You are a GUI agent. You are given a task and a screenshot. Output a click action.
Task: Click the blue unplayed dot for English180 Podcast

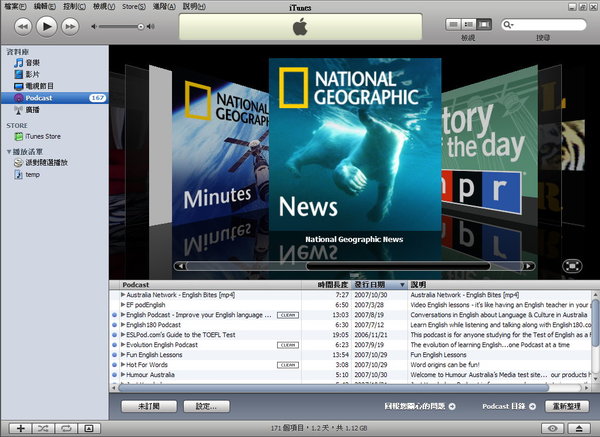(114, 325)
